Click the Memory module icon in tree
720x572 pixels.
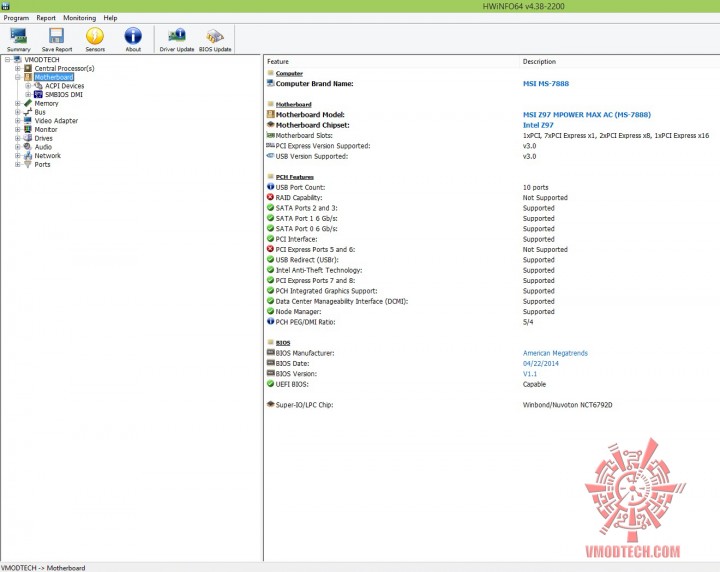(28, 103)
